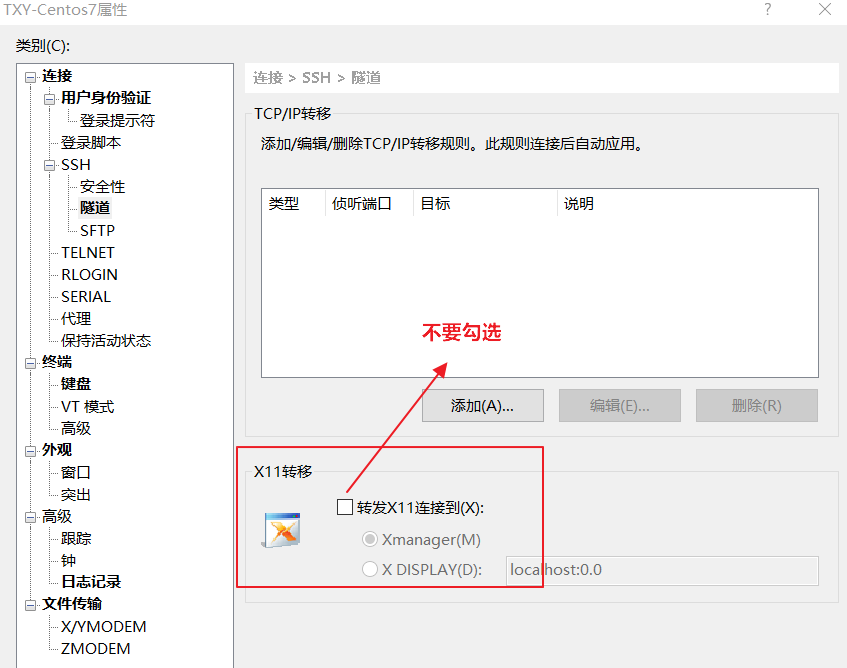Viewport: 847px width, 668px height.
Task: Click the localhost:0.0 display field
Action: [x=662, y=570]
